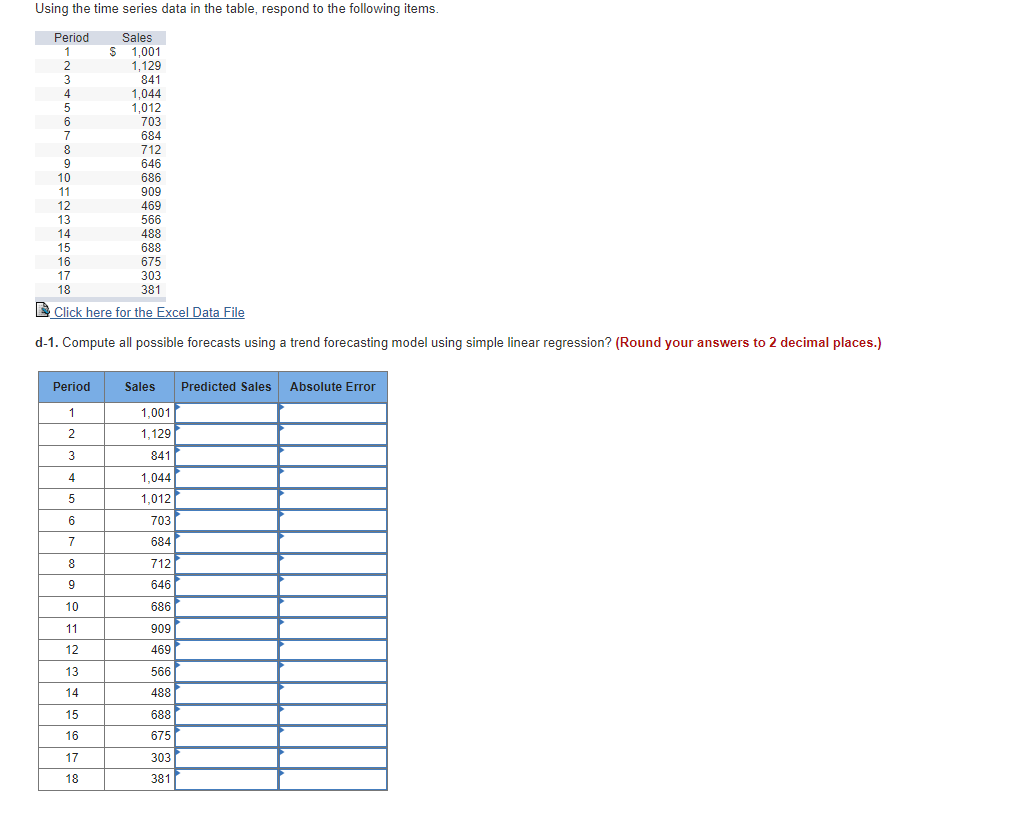Open the Excel Data File link
1016x825 pixels.
pyautogui.click(x=149, y=312)
